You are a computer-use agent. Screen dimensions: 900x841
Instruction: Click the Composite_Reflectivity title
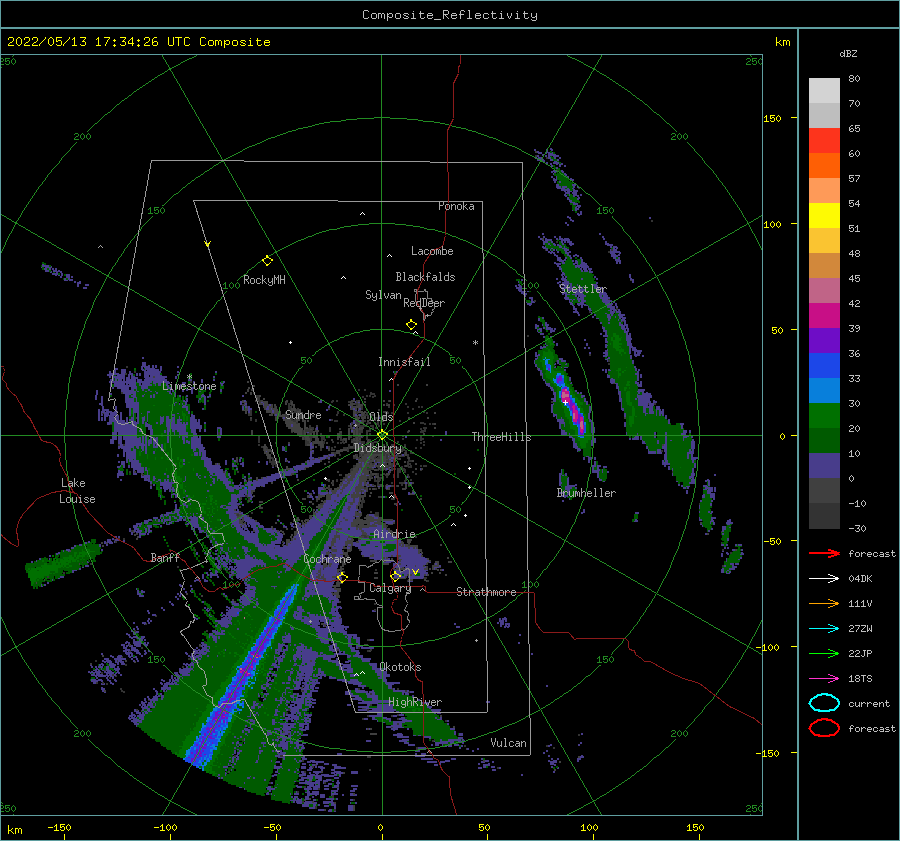(450, 15)
